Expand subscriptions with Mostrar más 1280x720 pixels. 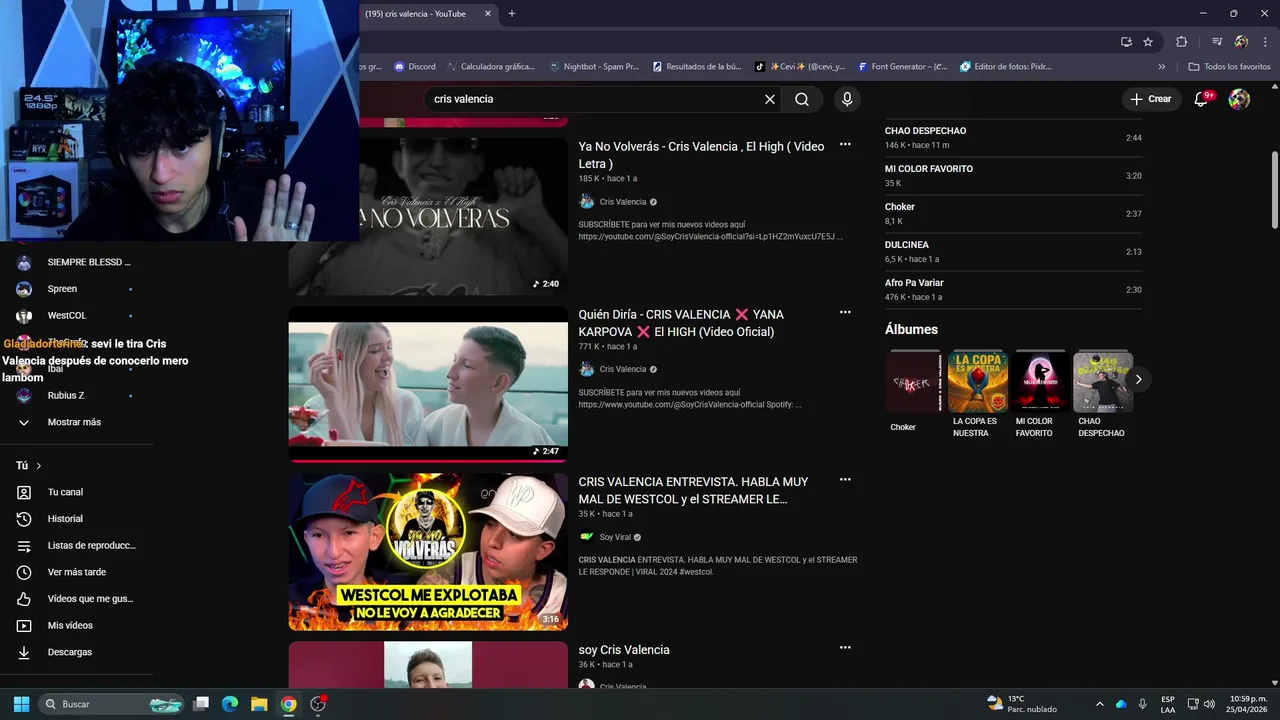(x=75, y=422)
